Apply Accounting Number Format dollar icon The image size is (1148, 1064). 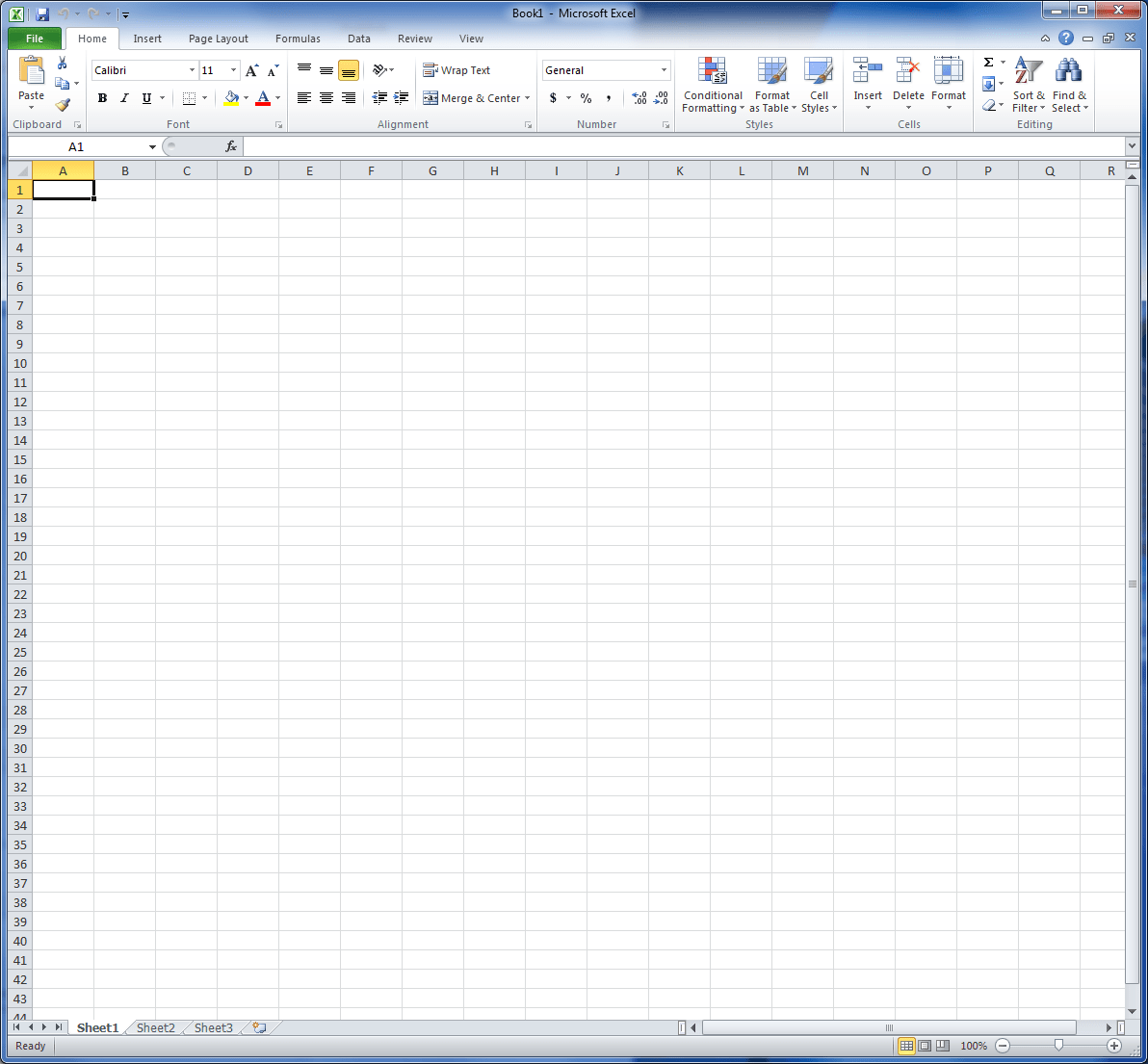[554, 98]
